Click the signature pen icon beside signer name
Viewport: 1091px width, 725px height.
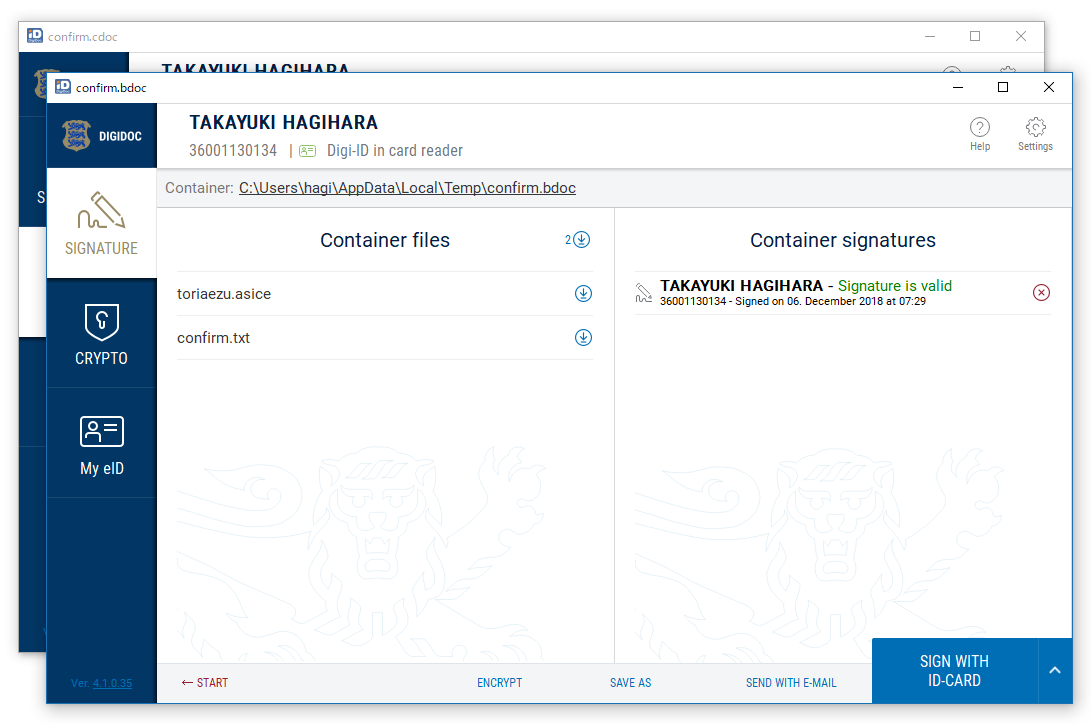[644, 292]
